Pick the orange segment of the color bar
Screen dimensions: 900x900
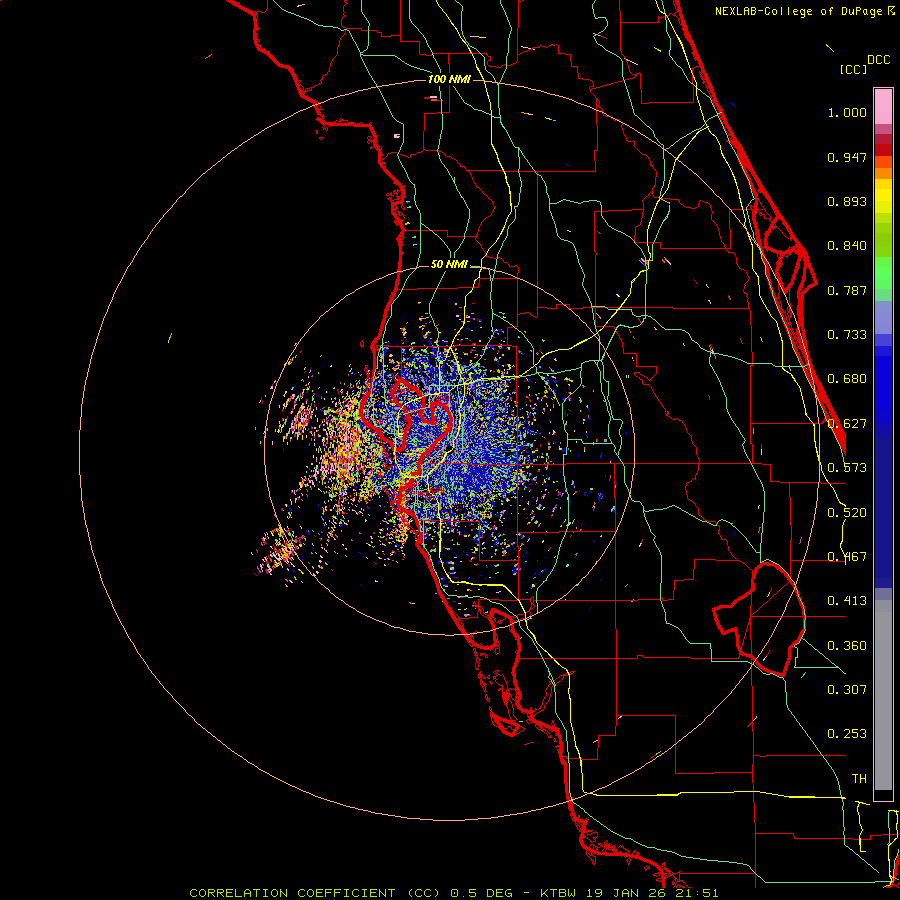tap(883, 168)
